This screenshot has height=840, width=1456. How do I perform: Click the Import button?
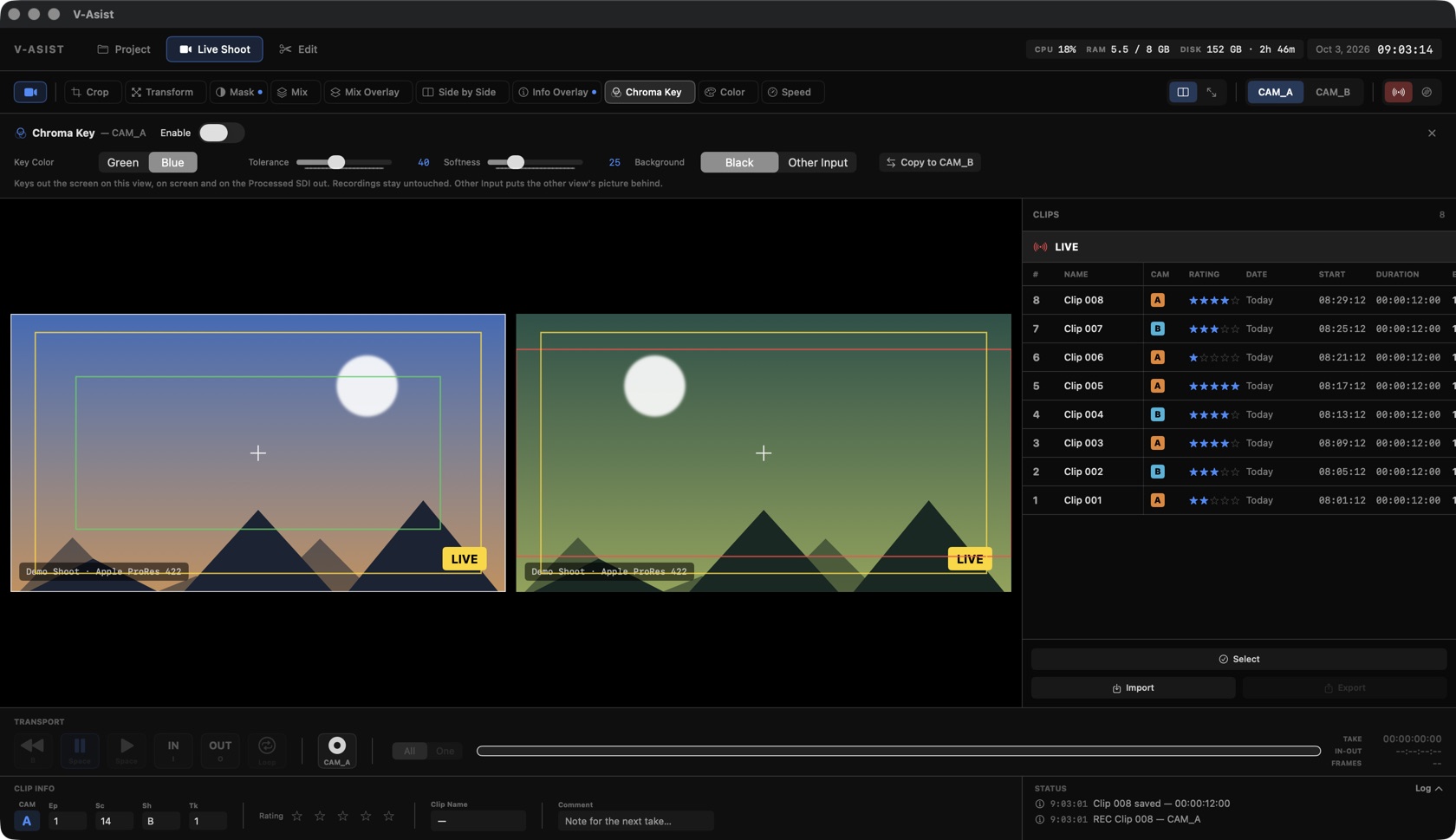tap(1133, 687)
